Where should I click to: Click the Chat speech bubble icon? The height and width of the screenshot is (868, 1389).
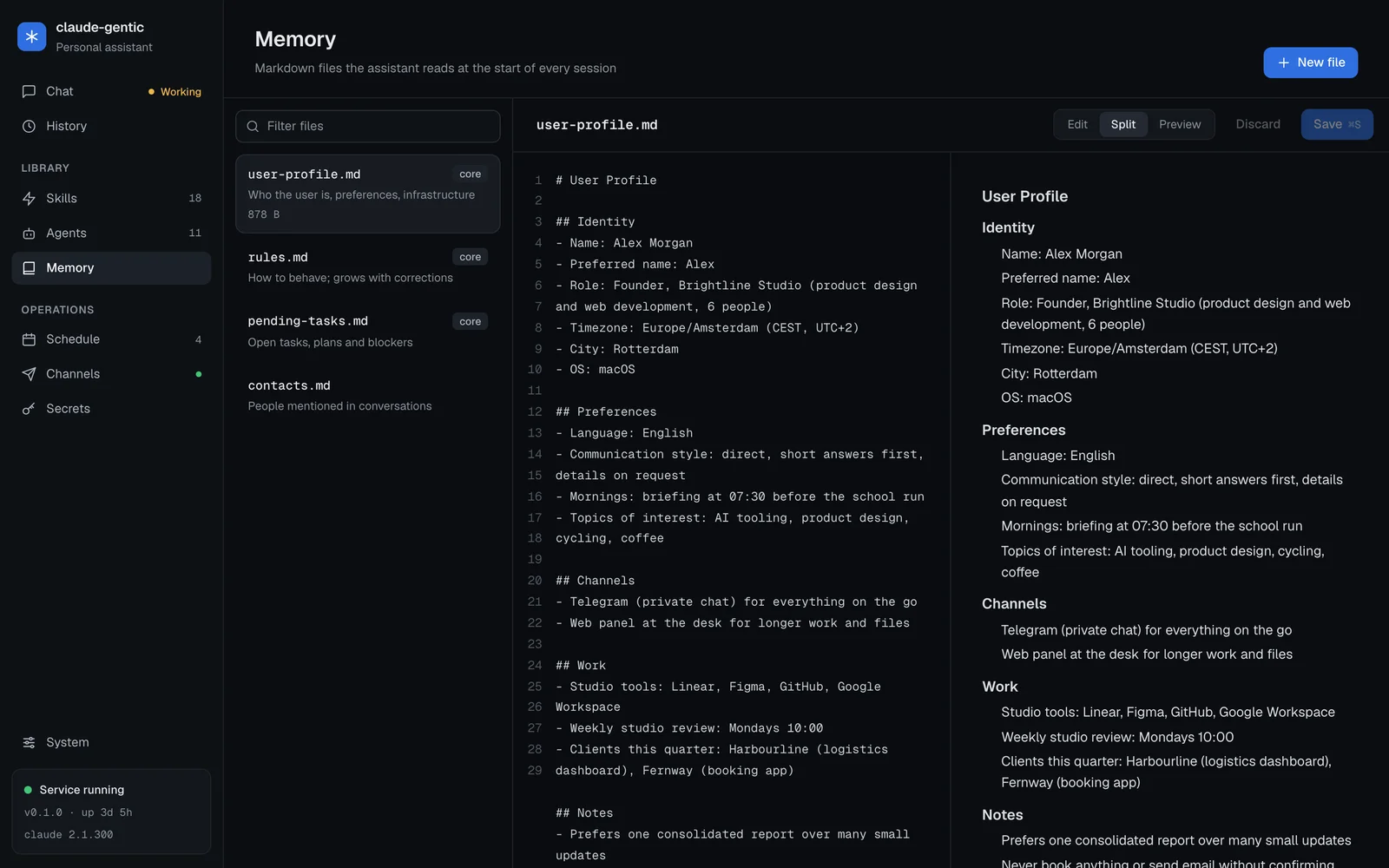click(x=29, y=91)
